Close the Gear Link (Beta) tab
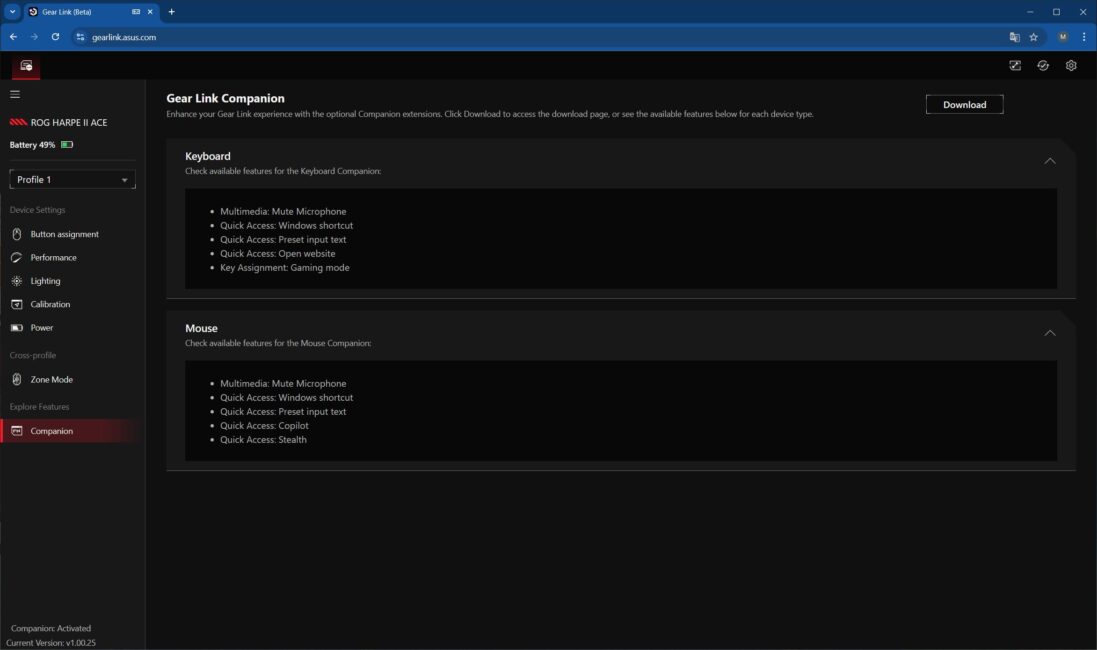The height and width of the screenshot is (650, 1097). click(150, 12)
